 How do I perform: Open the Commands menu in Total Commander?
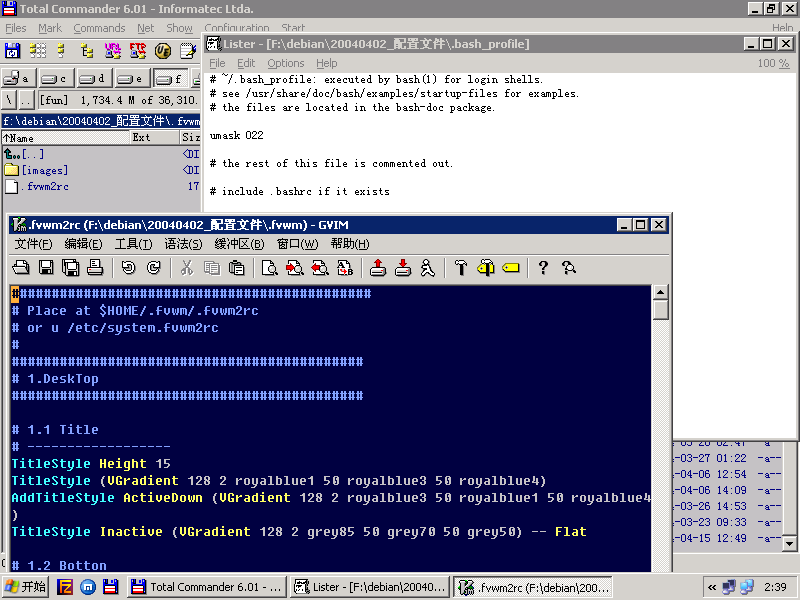click(x=102, y=28)
